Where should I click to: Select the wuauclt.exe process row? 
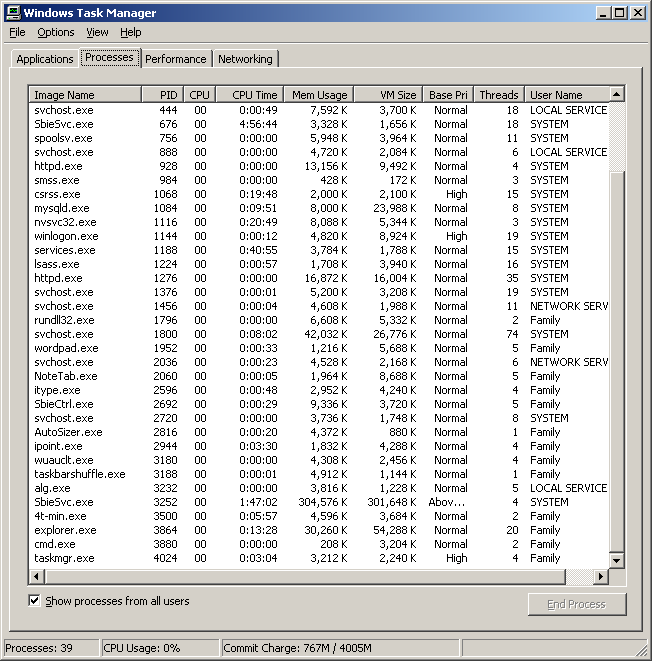pyautogui.click(x=319, y=460)
